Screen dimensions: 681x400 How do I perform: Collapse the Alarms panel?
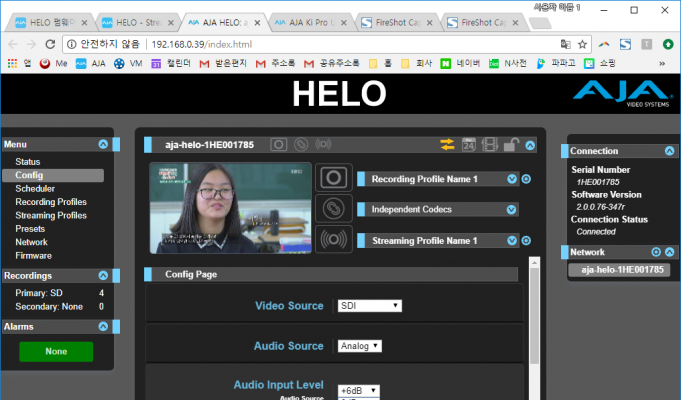[x=103, y=327]
